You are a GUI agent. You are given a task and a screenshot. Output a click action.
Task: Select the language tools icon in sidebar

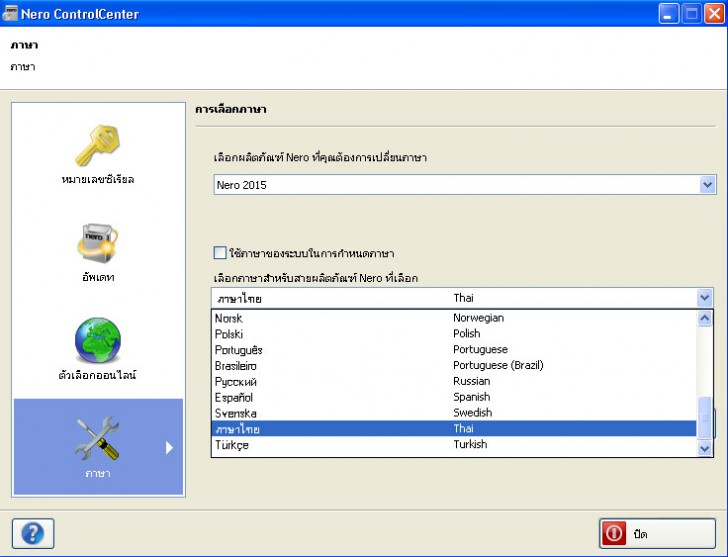coord(98,447)
